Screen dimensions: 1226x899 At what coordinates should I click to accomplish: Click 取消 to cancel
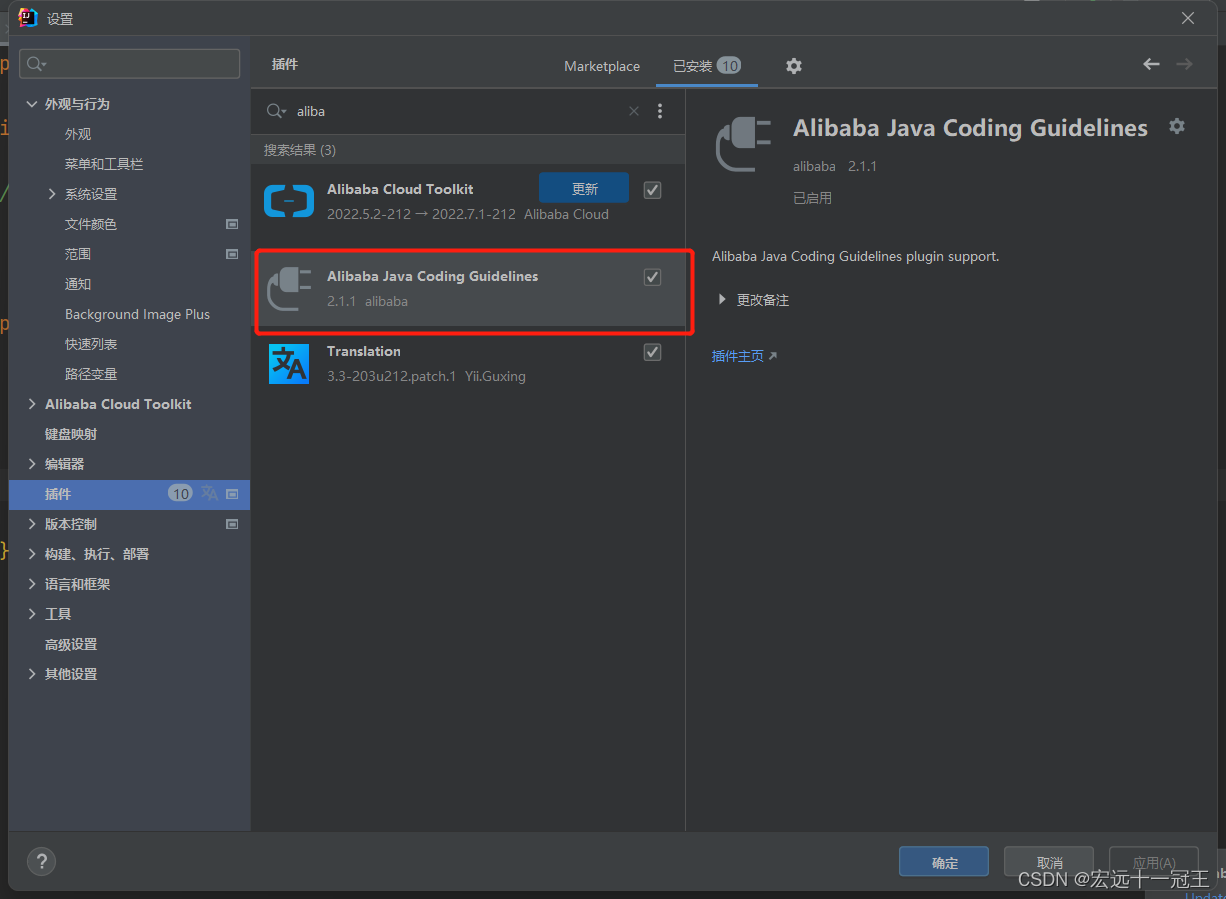(1049, 862)
